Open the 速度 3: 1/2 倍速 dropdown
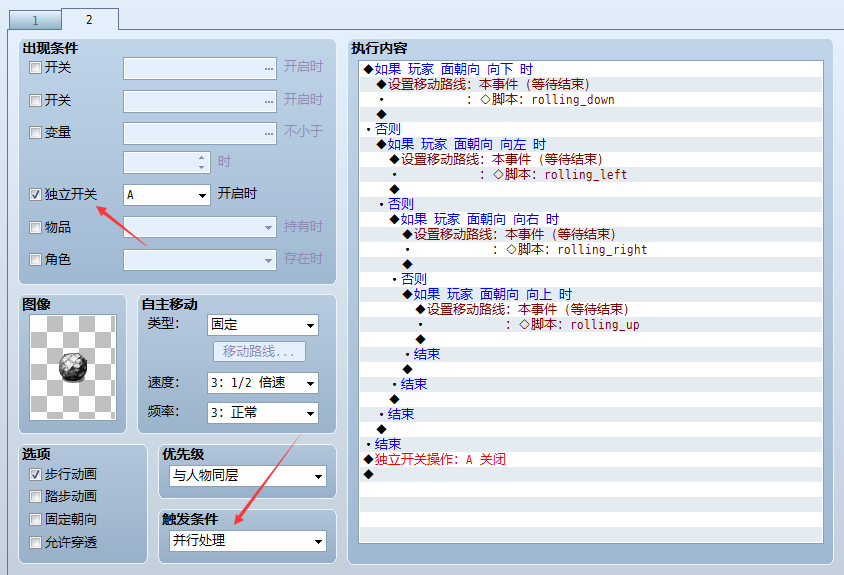 (263, 383)
